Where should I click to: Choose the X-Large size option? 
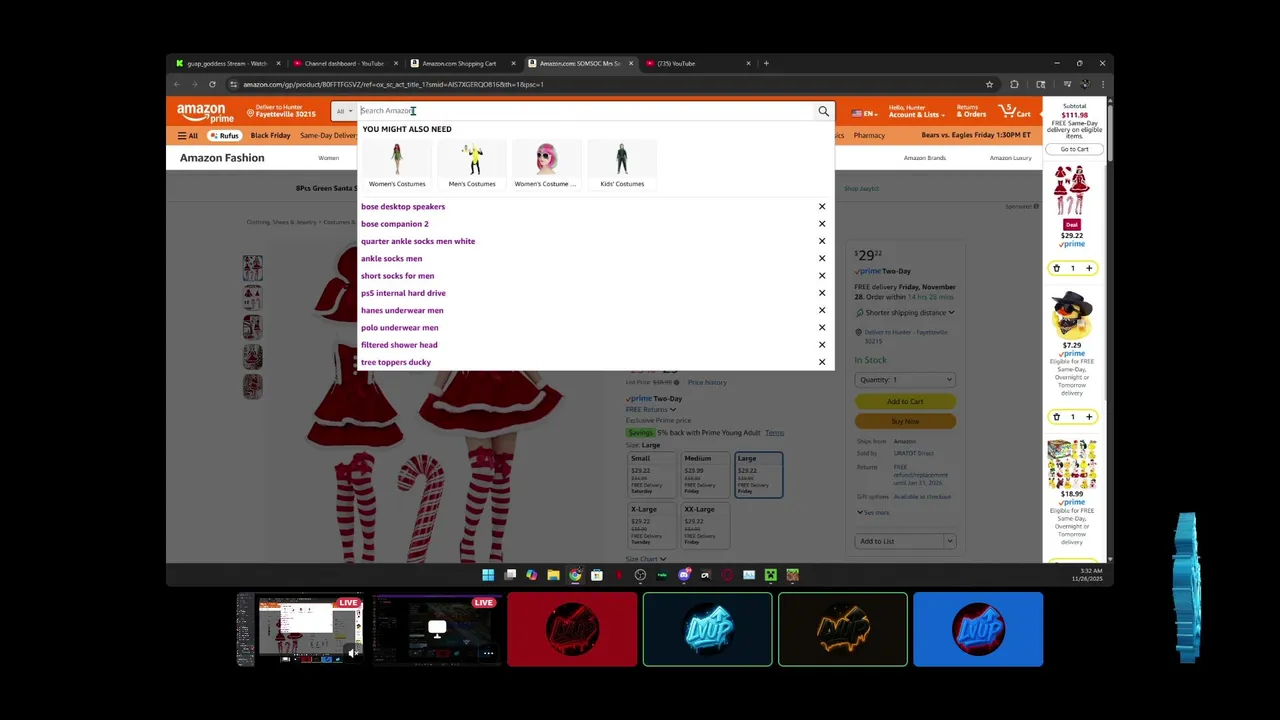(x=652, y=525)
